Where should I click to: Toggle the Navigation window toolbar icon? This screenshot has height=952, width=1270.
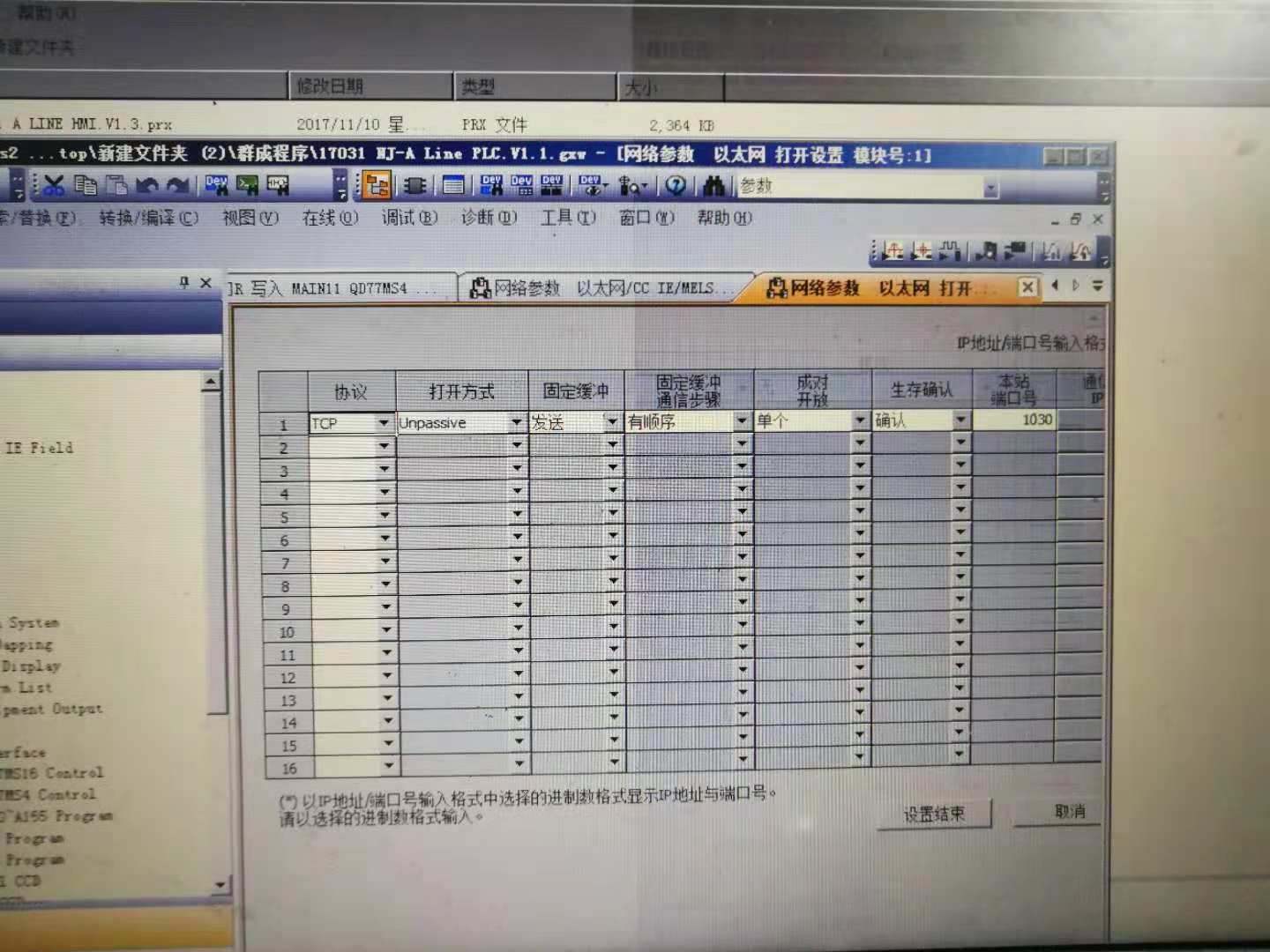click(x=377, y=185)
